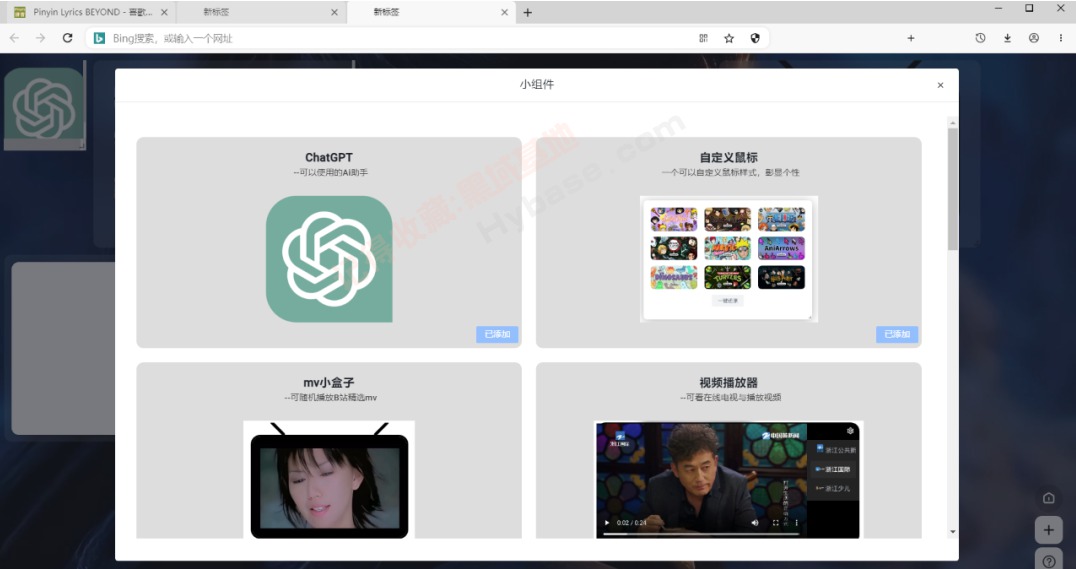Viewport: 1076px width, 569px height.
Task: Click the plus icon in the browser toolbar
Action: (x=911, y=38)
